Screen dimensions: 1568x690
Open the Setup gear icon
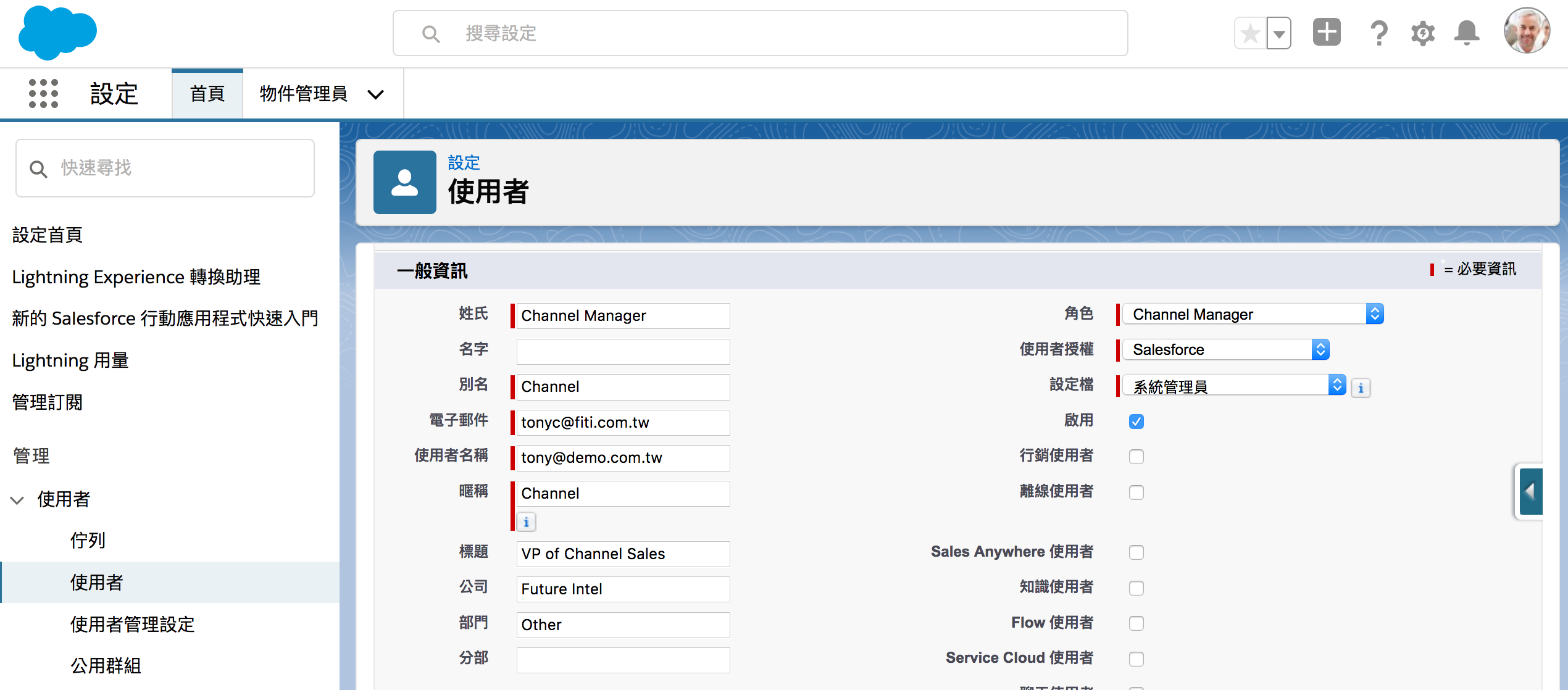1422,33
